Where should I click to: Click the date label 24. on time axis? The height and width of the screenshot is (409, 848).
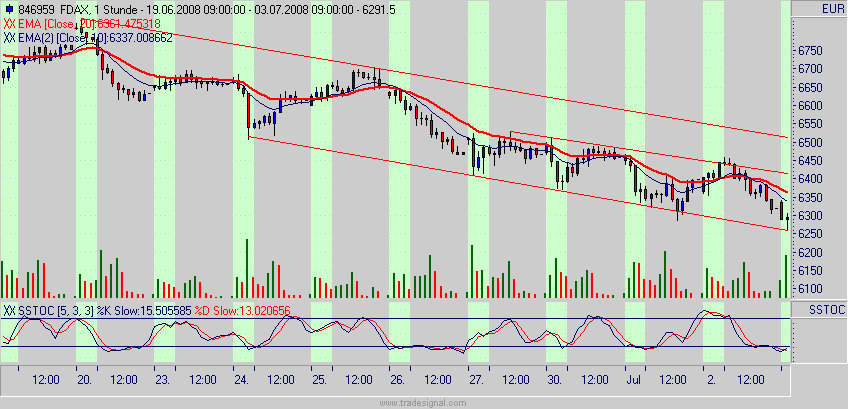point(243,380)
